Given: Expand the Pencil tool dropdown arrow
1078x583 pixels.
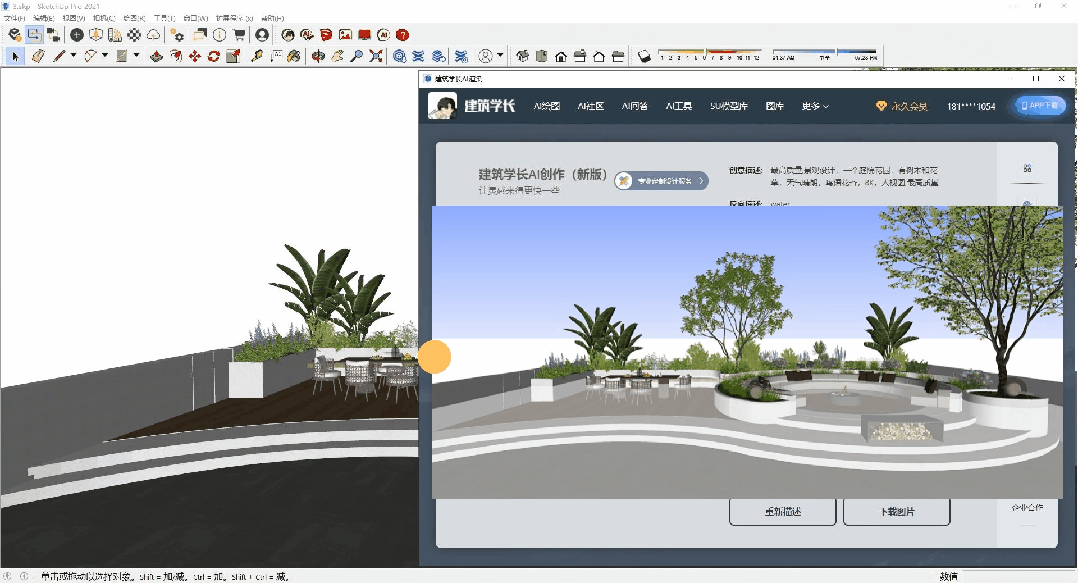Looking at the screenshot, I should [73, 55].
